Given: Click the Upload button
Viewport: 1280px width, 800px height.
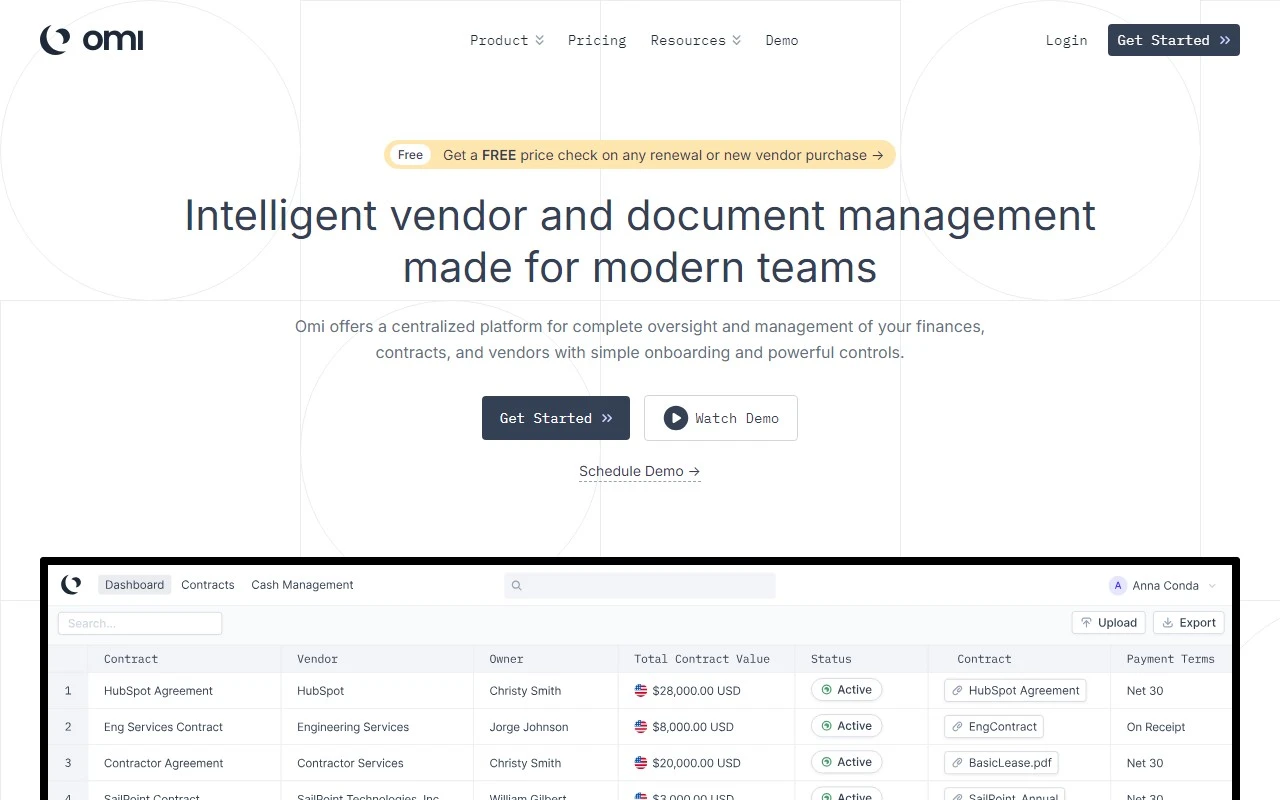Looking at the screenshot, I should (x=1109, y=622).
